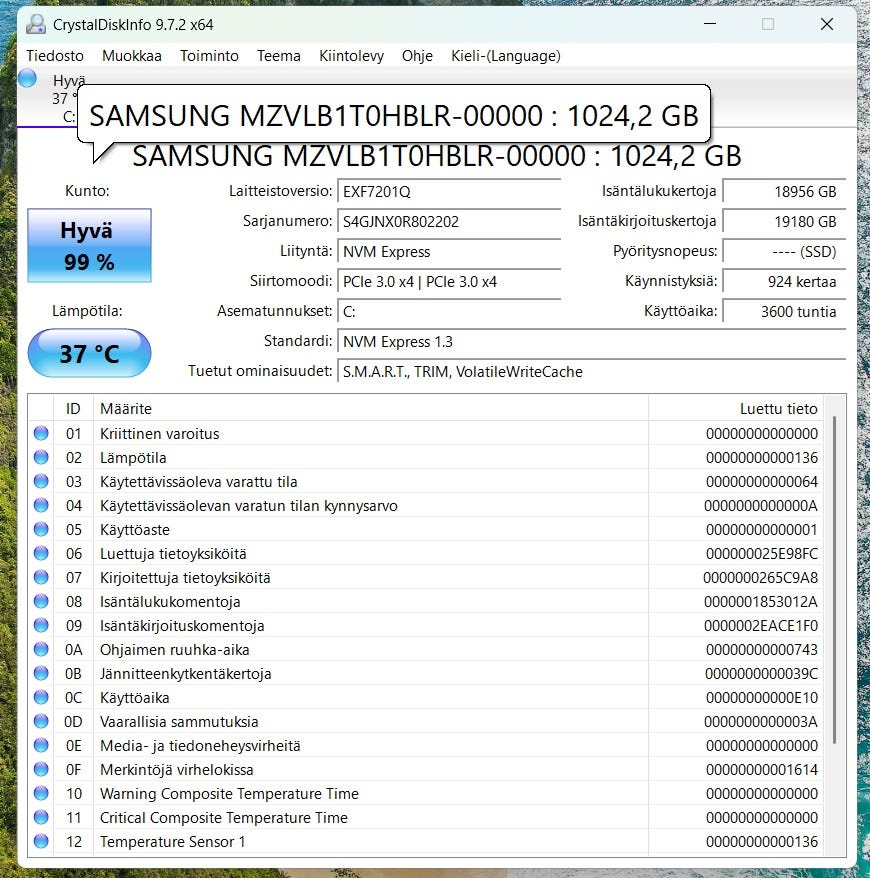Click status orb for Warning Composite Temperature Time
This screenshot has height=878, width=870.
click(x=41, y=793)
